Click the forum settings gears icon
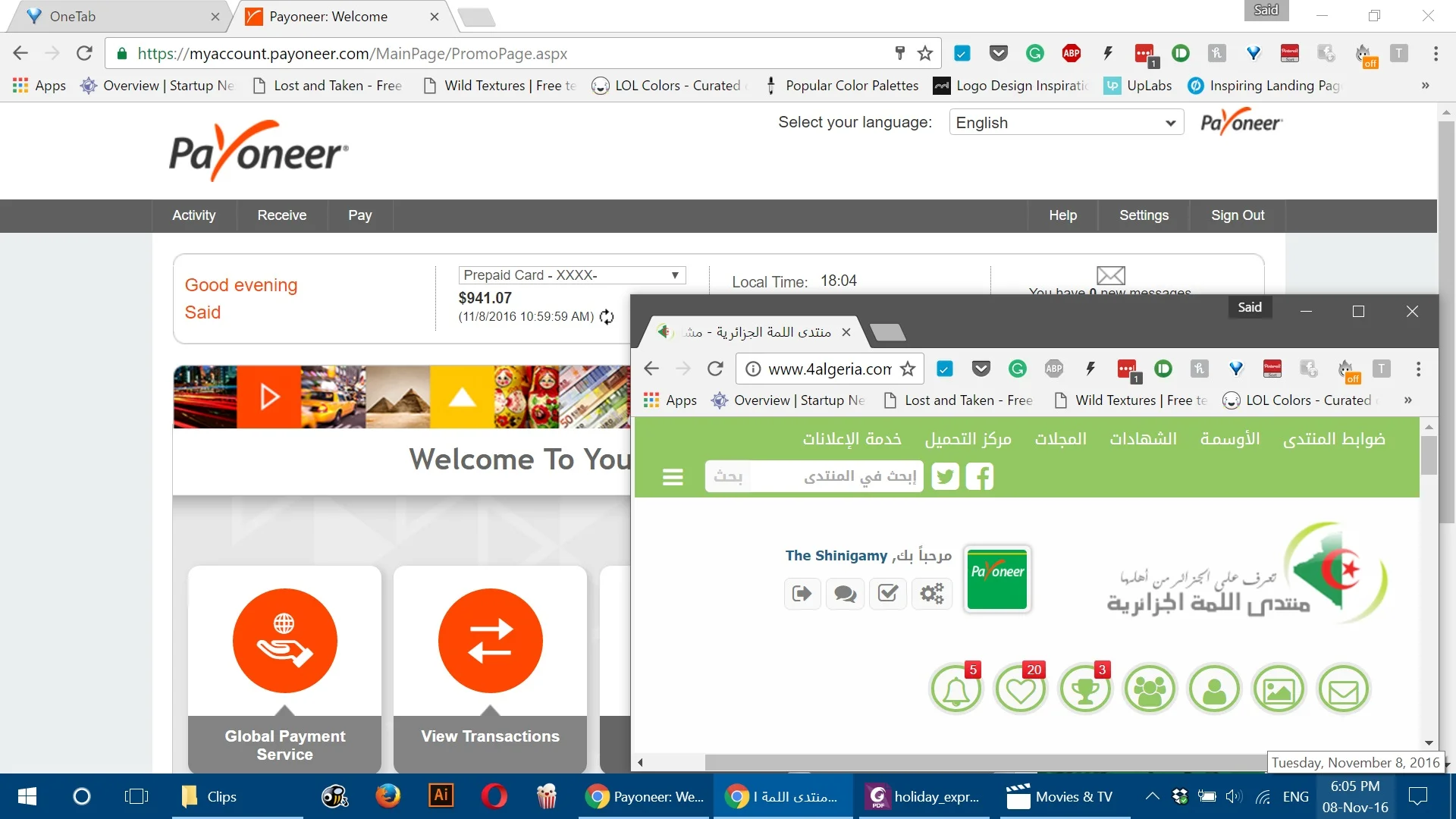Screen dimensions: 1456x819 pyautogui.click(x=931, y=593)
